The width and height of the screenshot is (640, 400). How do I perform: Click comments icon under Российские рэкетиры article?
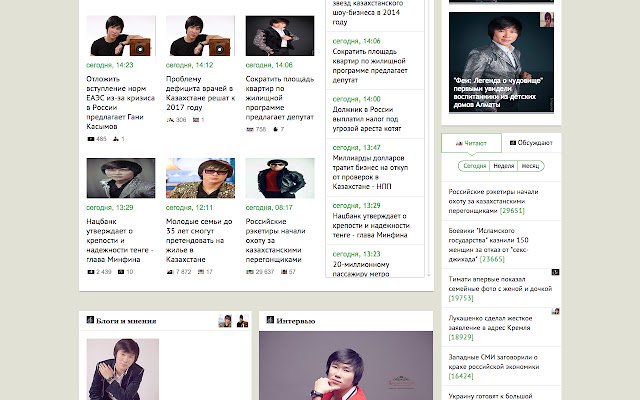tap(284, 272)
